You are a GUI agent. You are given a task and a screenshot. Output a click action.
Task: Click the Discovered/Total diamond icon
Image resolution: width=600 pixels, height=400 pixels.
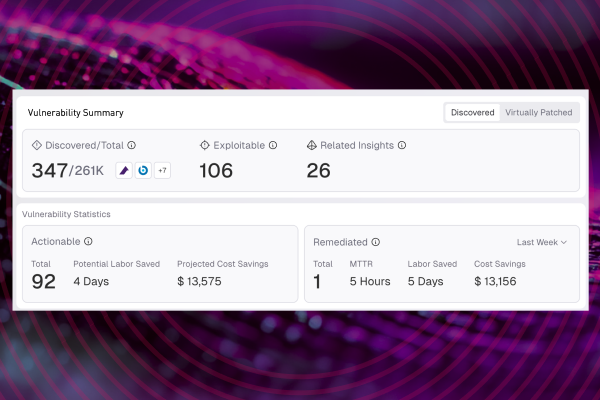[x=37, y=145]
